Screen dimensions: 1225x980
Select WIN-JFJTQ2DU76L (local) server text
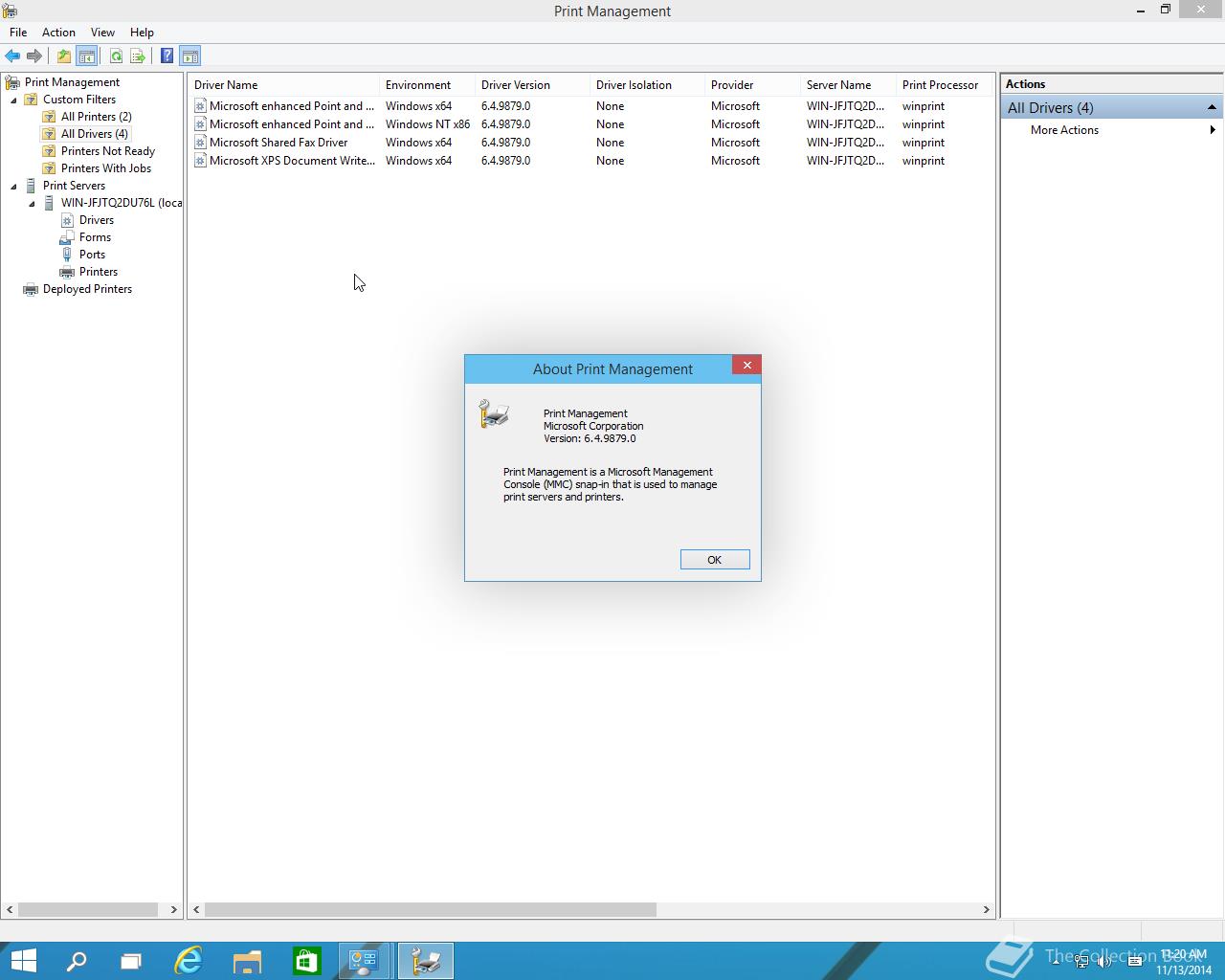tap(122, 203)
